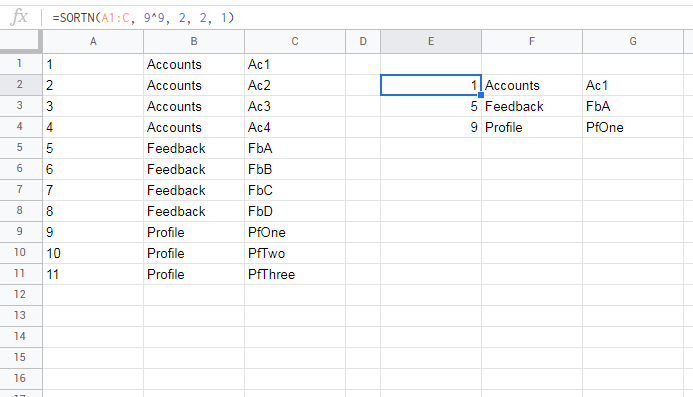The image size is (693, 397).
Task: Click cell B9 with Profile
Action: 194,232
